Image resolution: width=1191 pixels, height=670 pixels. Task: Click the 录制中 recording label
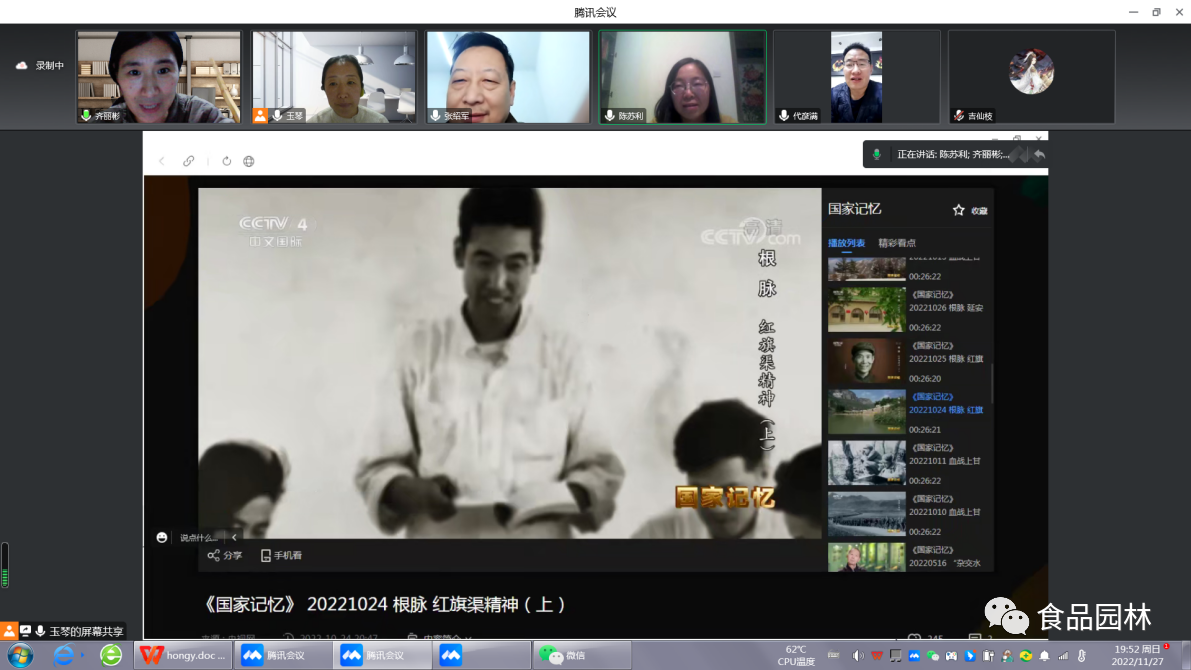tap(49, 66)
